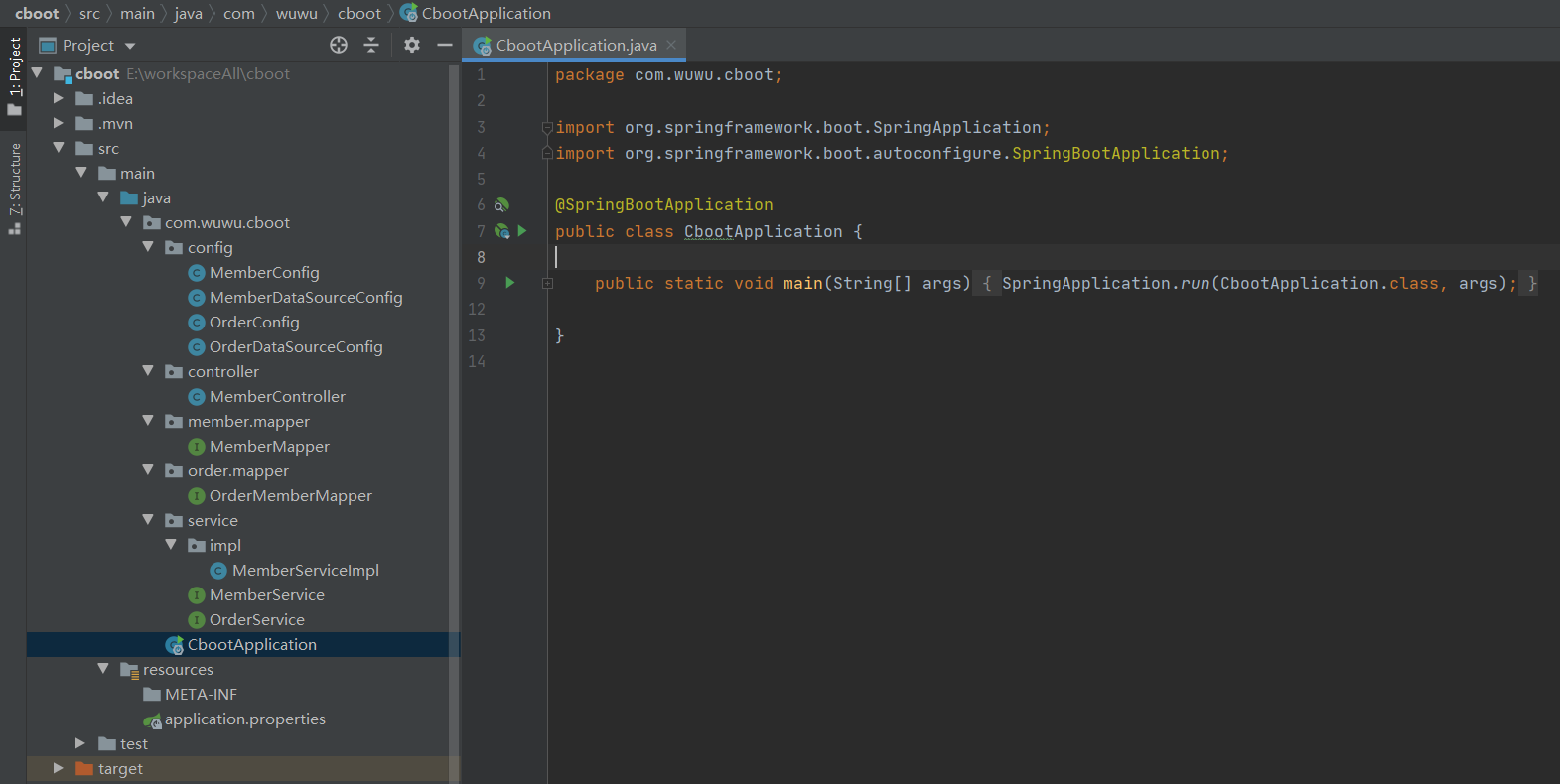Select application.properties file
Image resolution: width=1560 pixels, height=784 pixels.
(x=244, y=719)
